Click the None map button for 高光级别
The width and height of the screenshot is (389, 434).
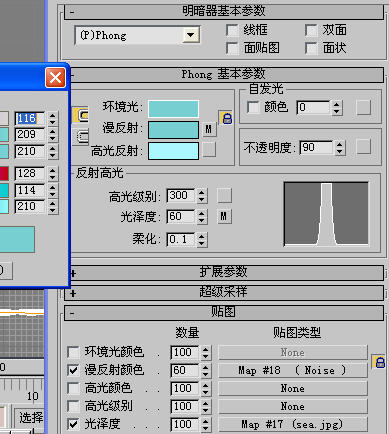point(293,406)
